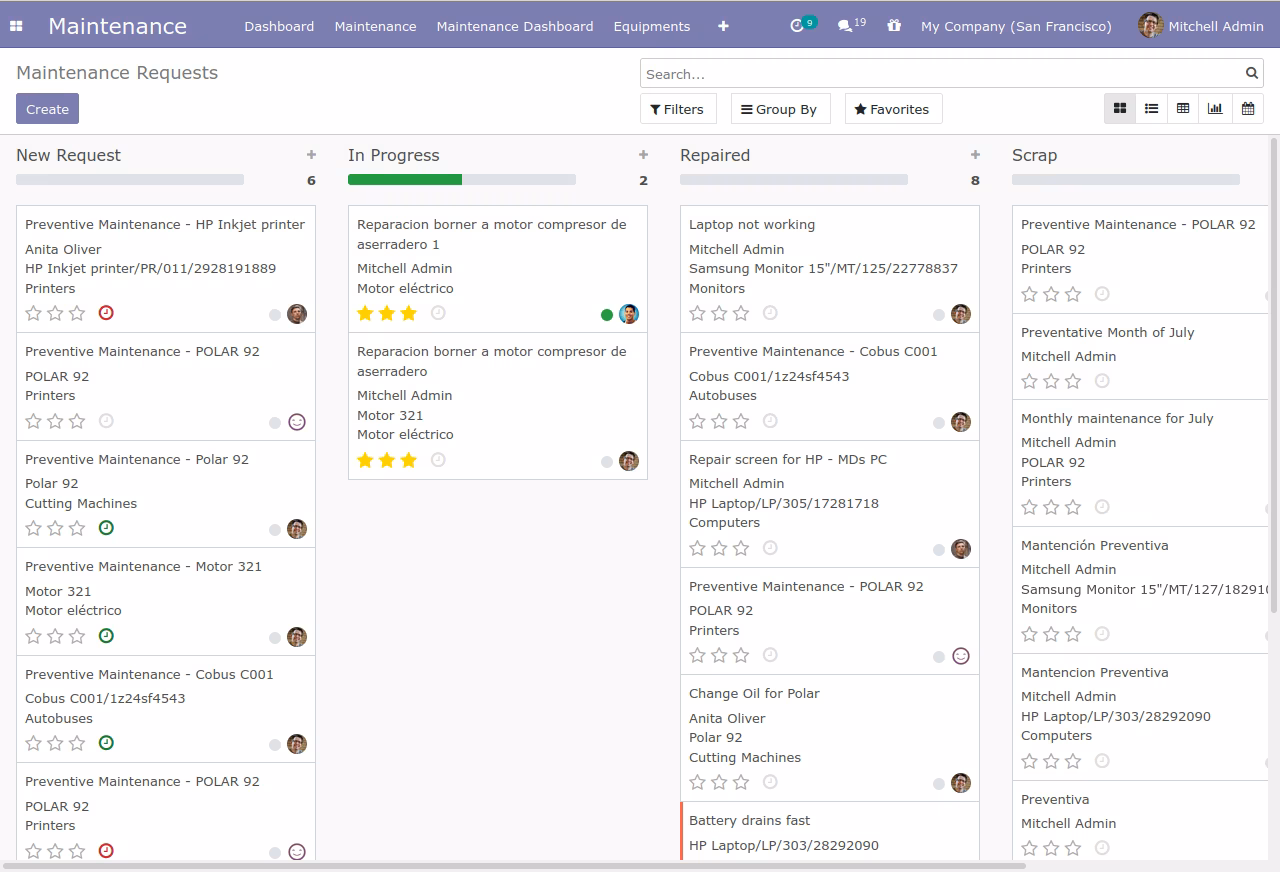Click the horizontal scrollbar at the bottom

tap(514, 866)
